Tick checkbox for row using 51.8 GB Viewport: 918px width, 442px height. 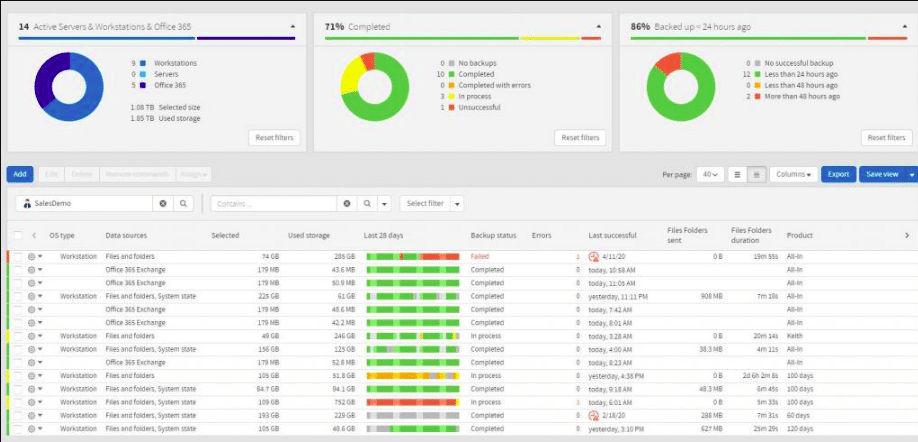coord(18,376)
